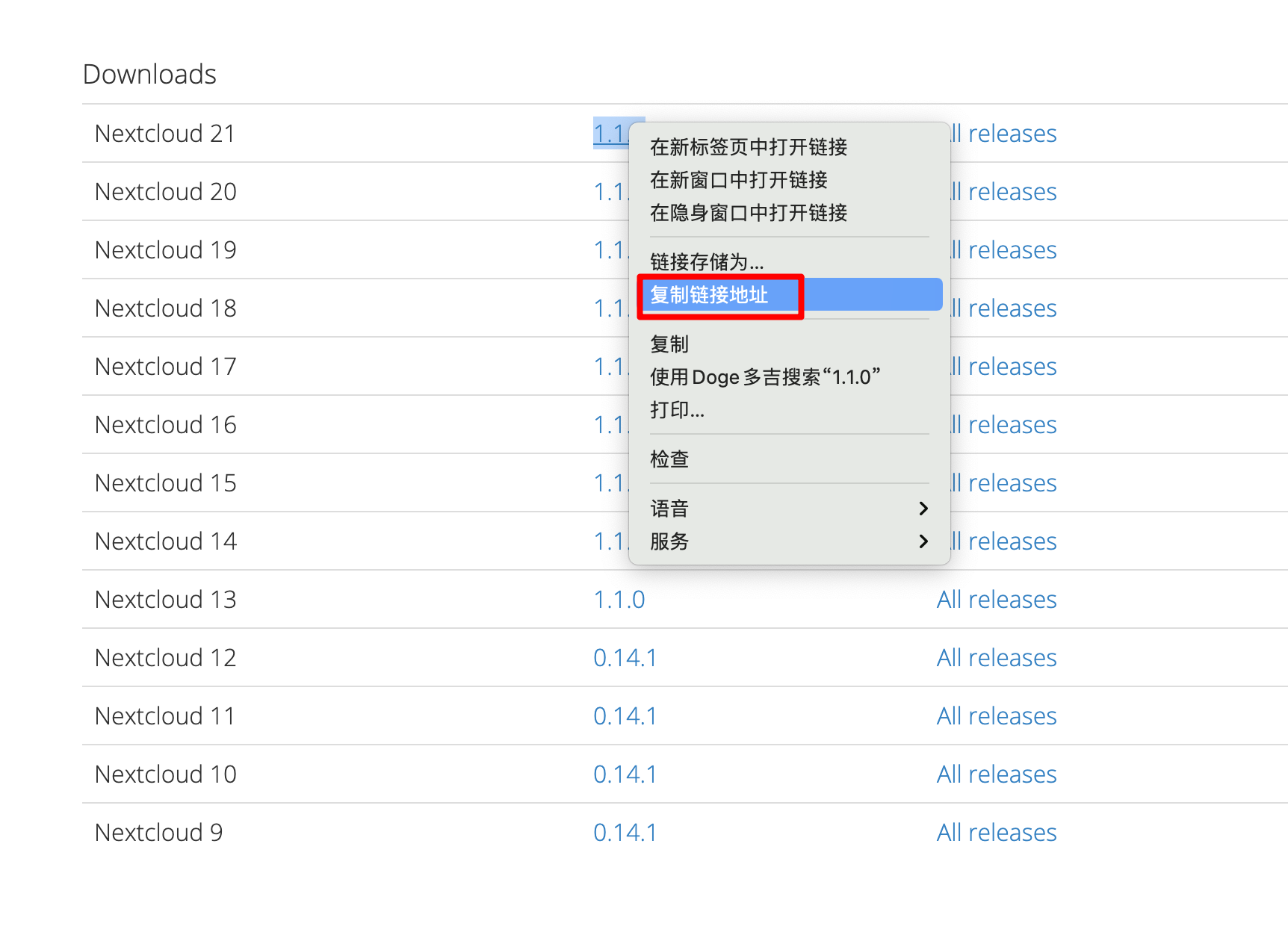This screenshot has height=947, width=1288.
Task: Open the Nextcloud 9 version 0.14.1 link
Action: (x=625, y=833)
